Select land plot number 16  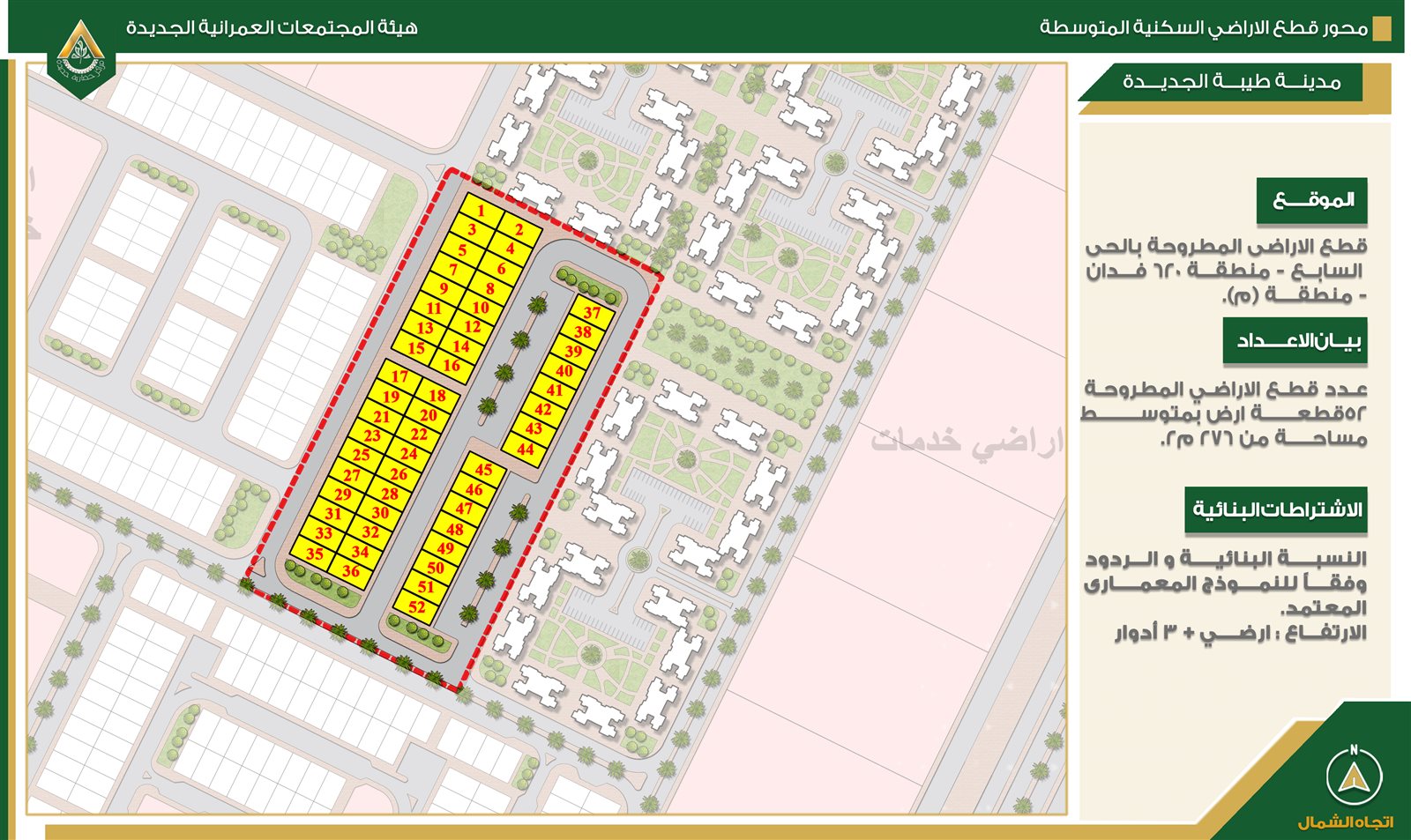(x=452, y=365)
